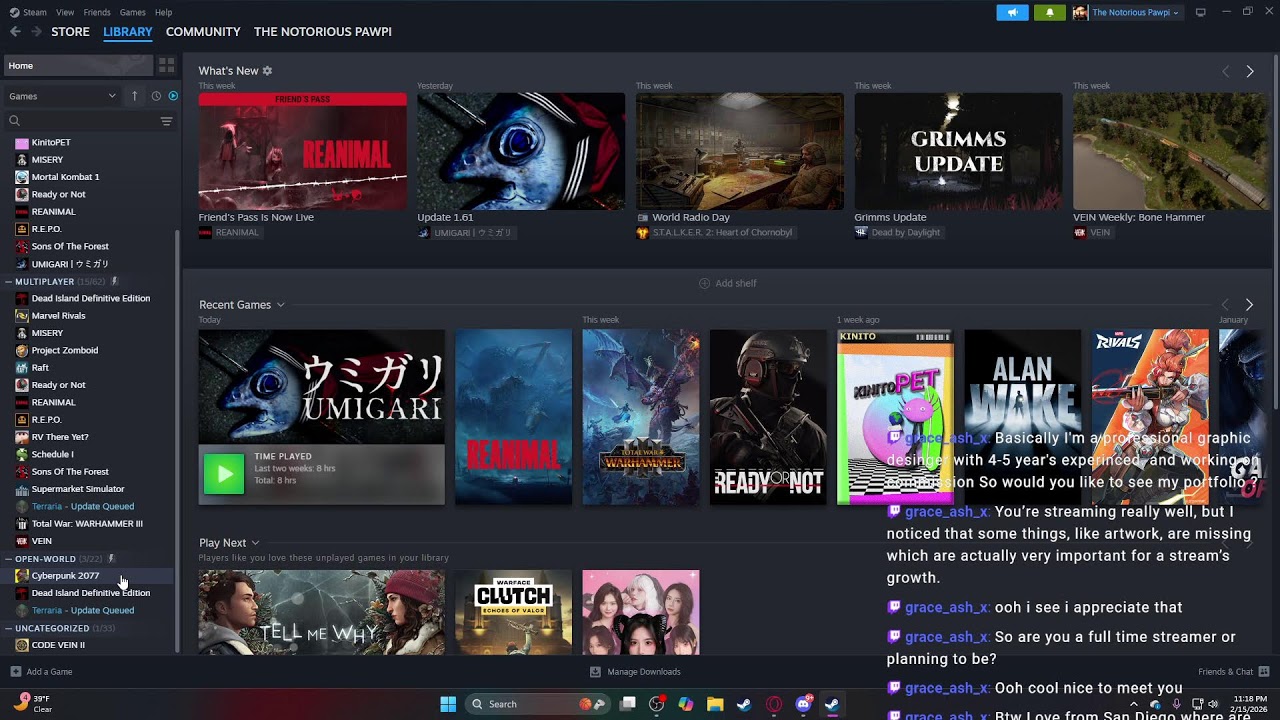This screenshot has width=1280, height=720.
Task: Click the game list scrollbar in the sidebar
Action: 178,440
